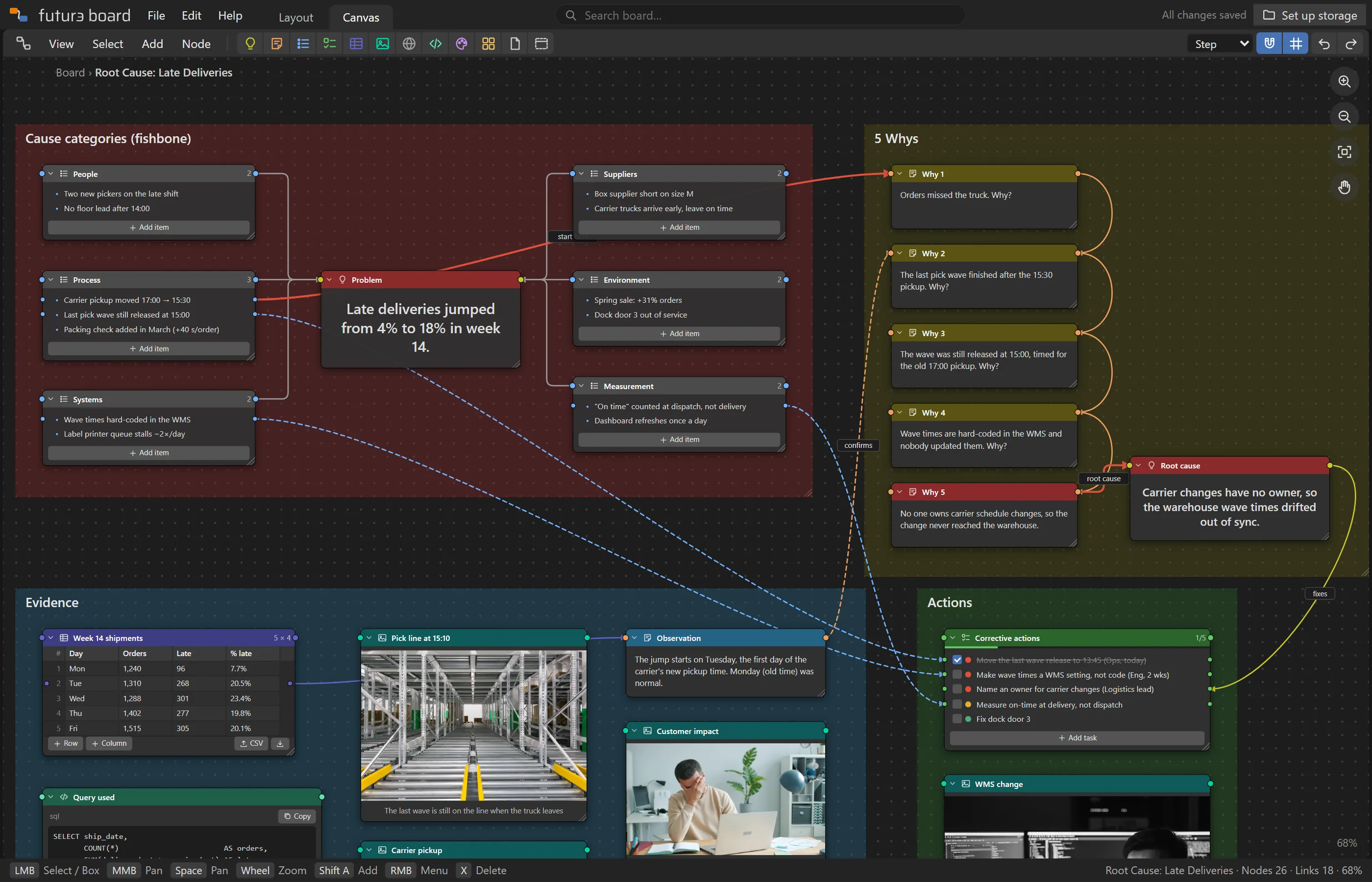Image resolution: width=1372 pixels, height=882 pixels.
Task: Collapse the Problem node chevron
Action: click(x=329, y=279)
